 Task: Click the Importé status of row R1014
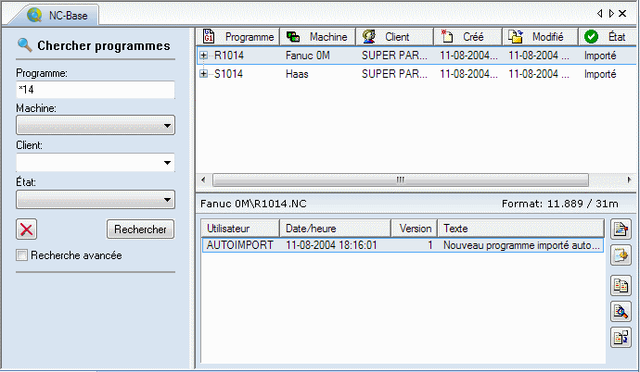click(x=600, y=55)
